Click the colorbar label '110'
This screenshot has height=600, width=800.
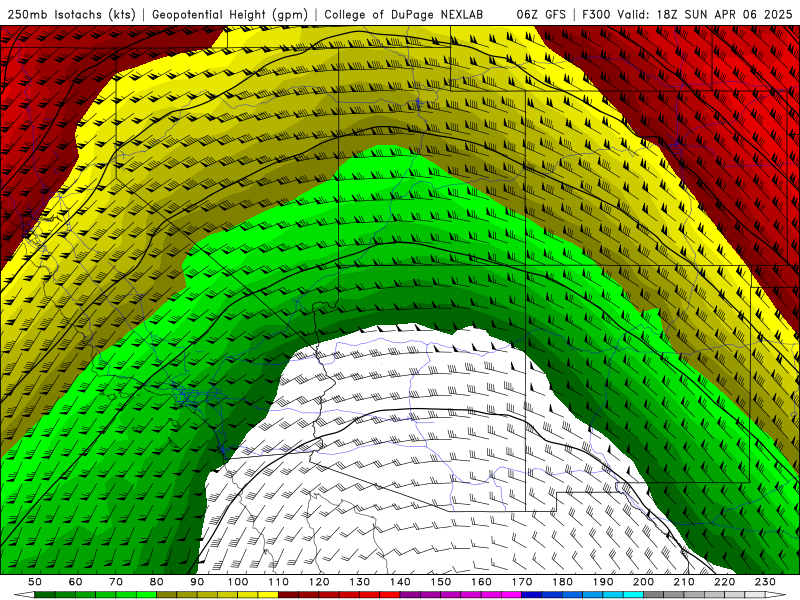click(279, 582)
